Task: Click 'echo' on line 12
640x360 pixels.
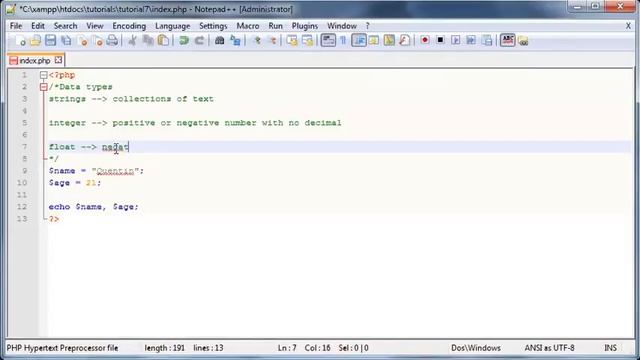Action: point(59,207)
